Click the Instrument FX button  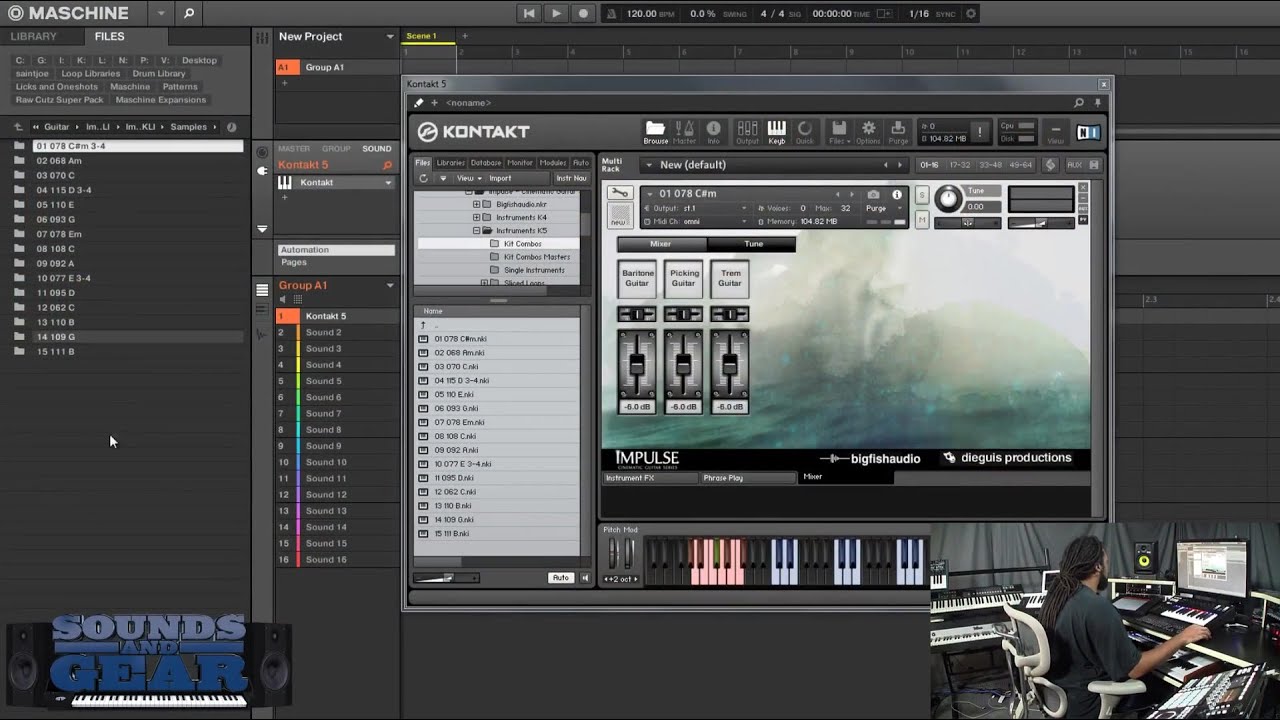point(651,478)
